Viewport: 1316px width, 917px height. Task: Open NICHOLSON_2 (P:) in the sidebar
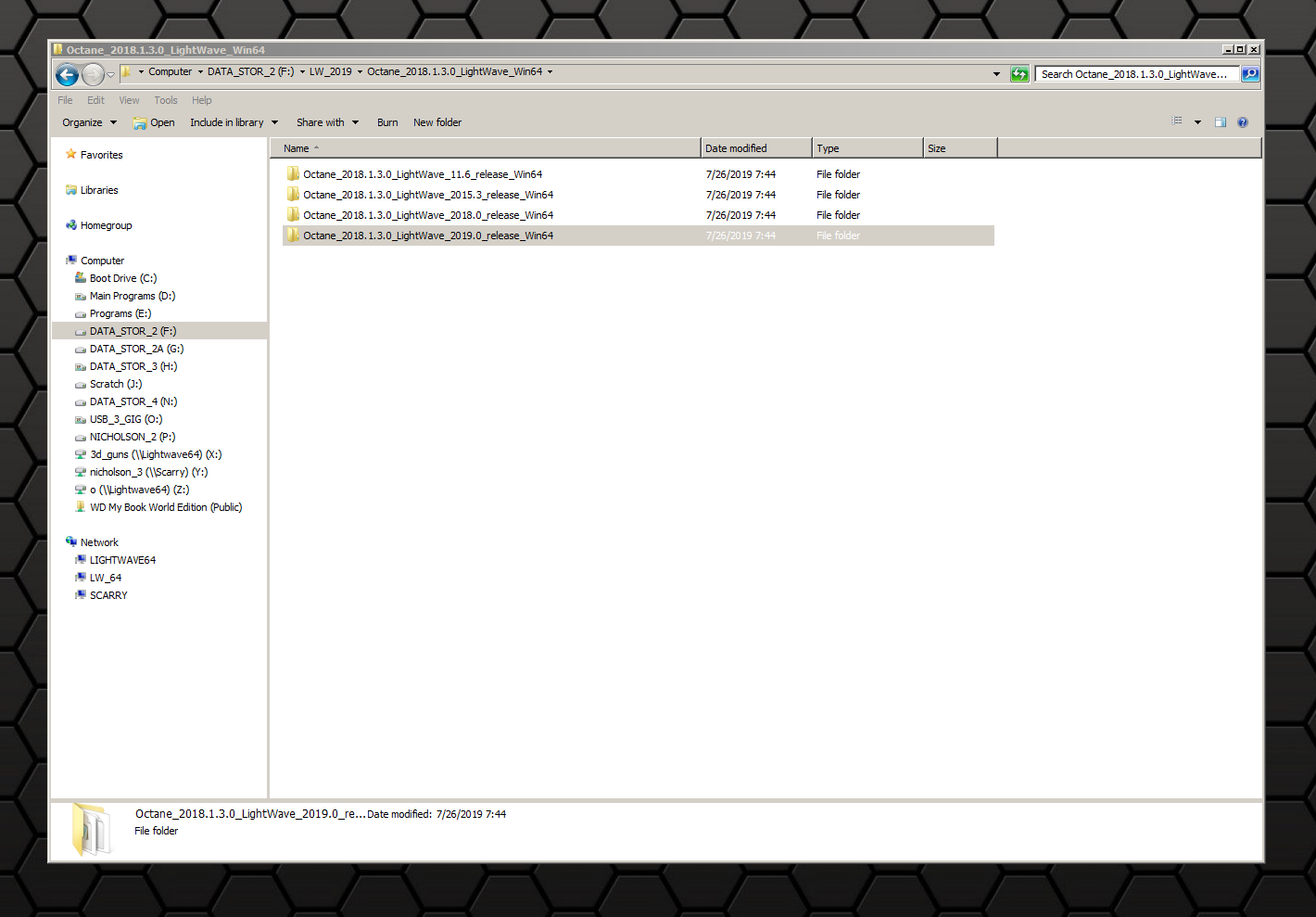[133, 437]
